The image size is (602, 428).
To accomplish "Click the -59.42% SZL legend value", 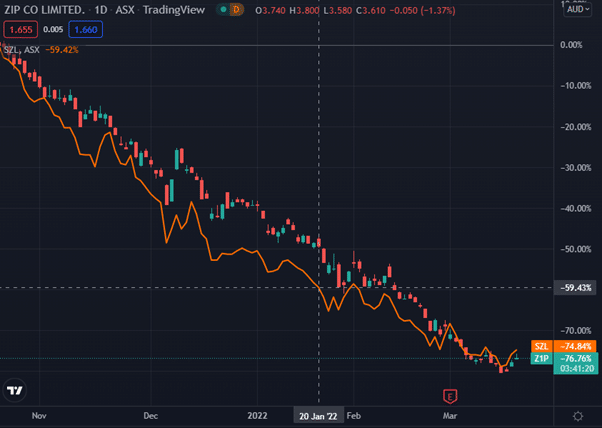I will pos(62,50).
